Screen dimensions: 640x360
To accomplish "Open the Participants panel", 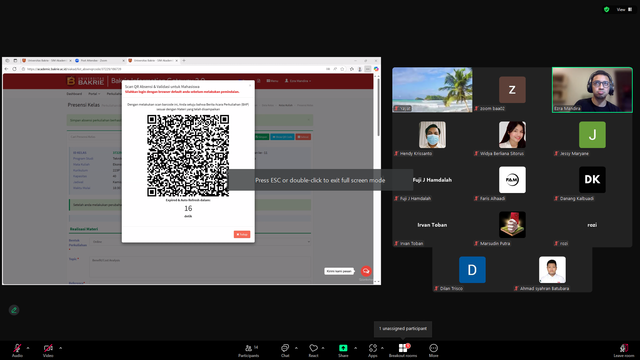I will [x=249, y=350].
